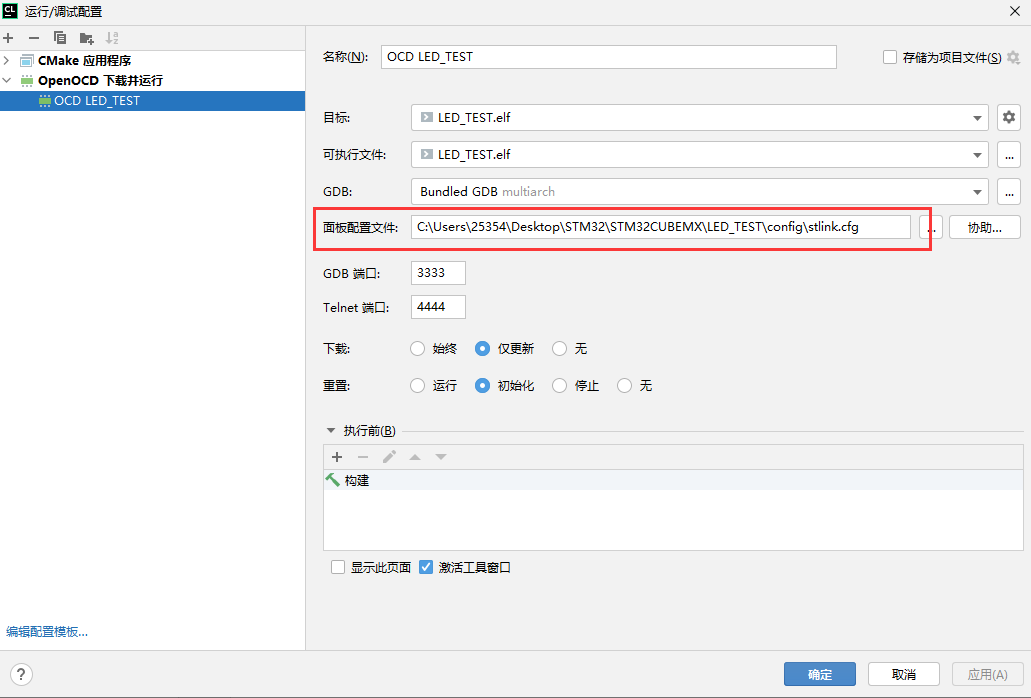Open the GDB dropdown list

(977, 192)
